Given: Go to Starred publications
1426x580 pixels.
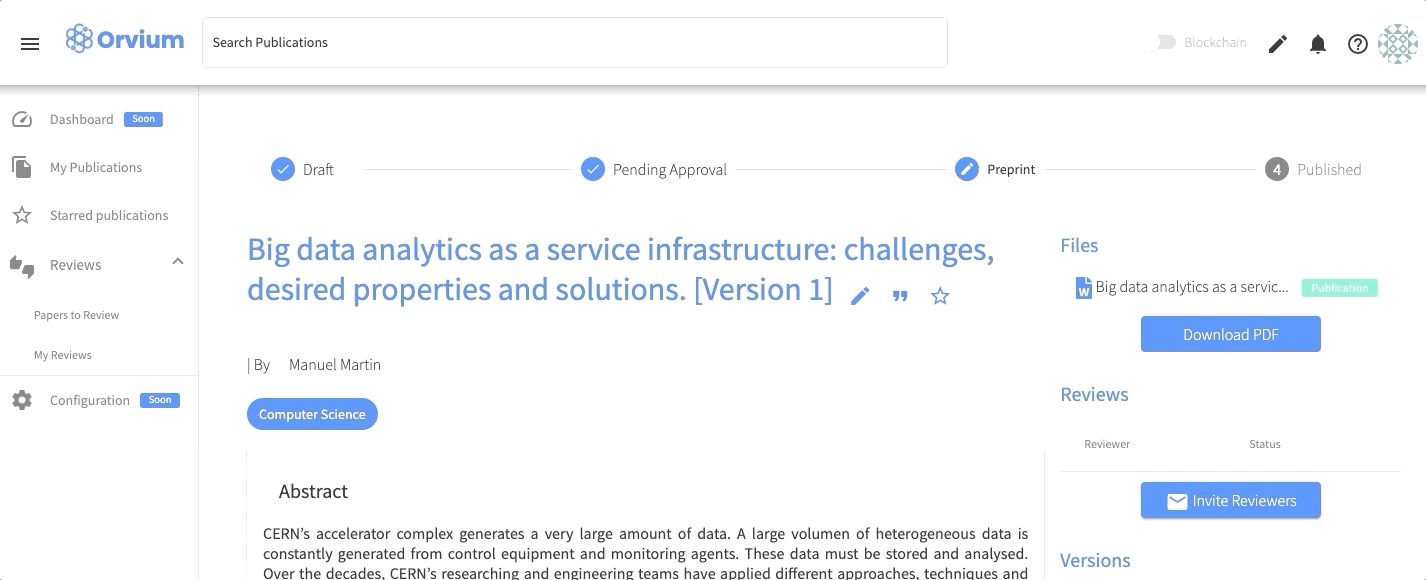Looking at the screenshot, I should click(x=109, y=215).
